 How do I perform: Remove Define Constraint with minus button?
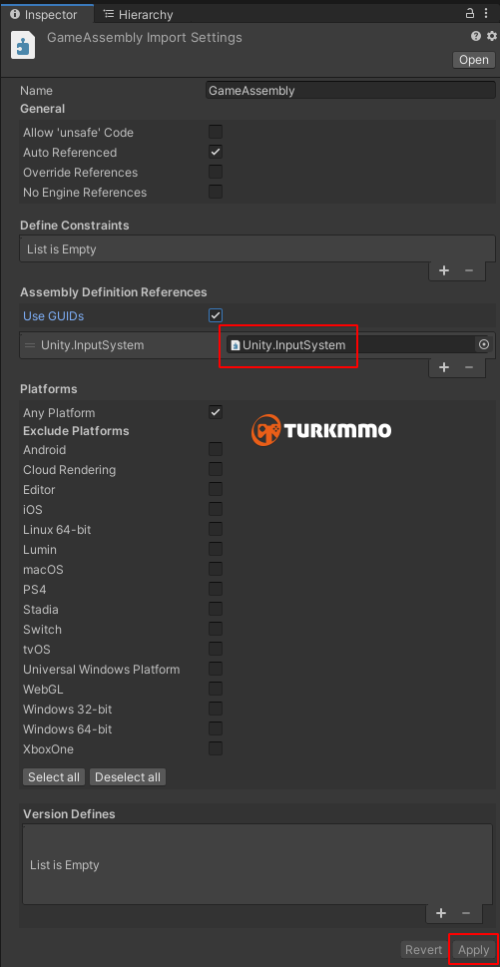point(469,270)
